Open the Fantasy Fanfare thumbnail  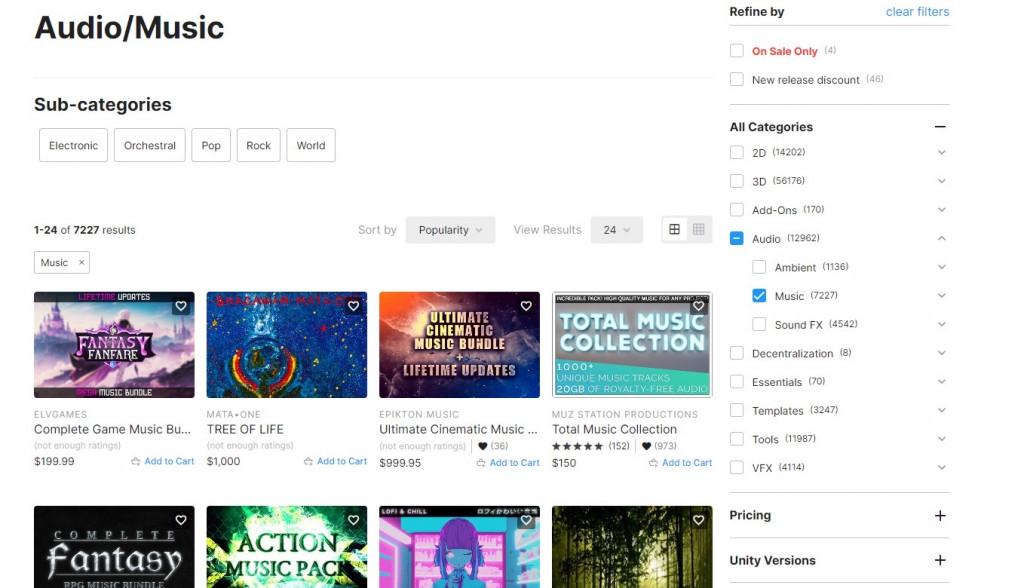pos(114,345)
